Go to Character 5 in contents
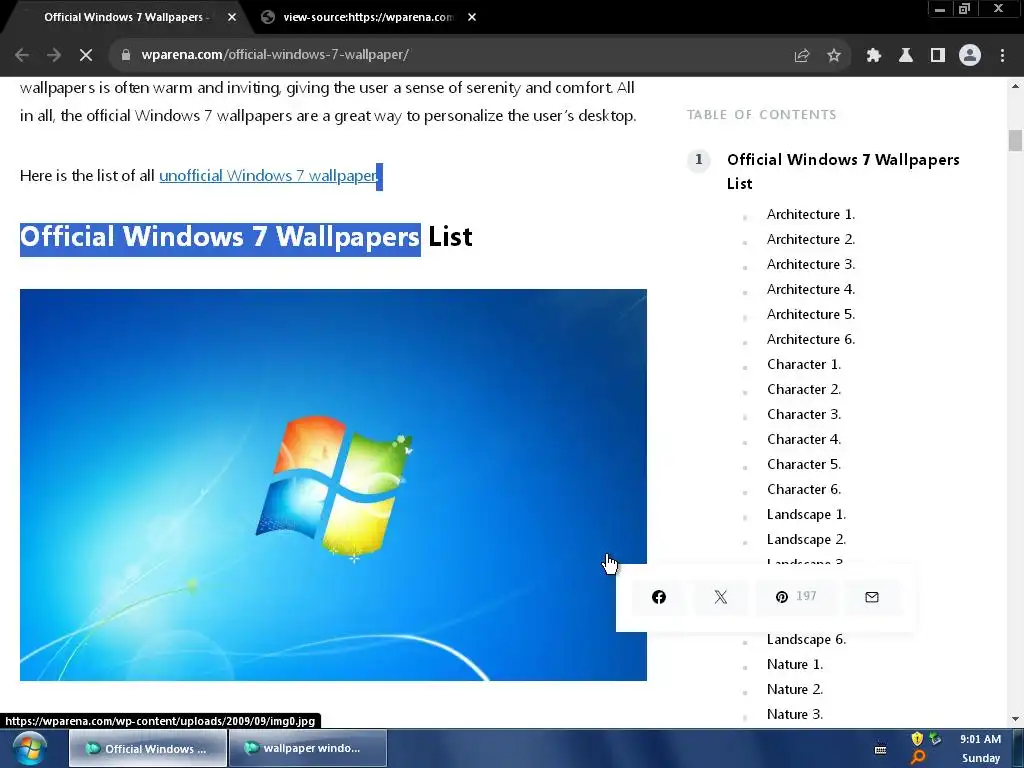This screenshot has width=1024, height=768. 804,464
